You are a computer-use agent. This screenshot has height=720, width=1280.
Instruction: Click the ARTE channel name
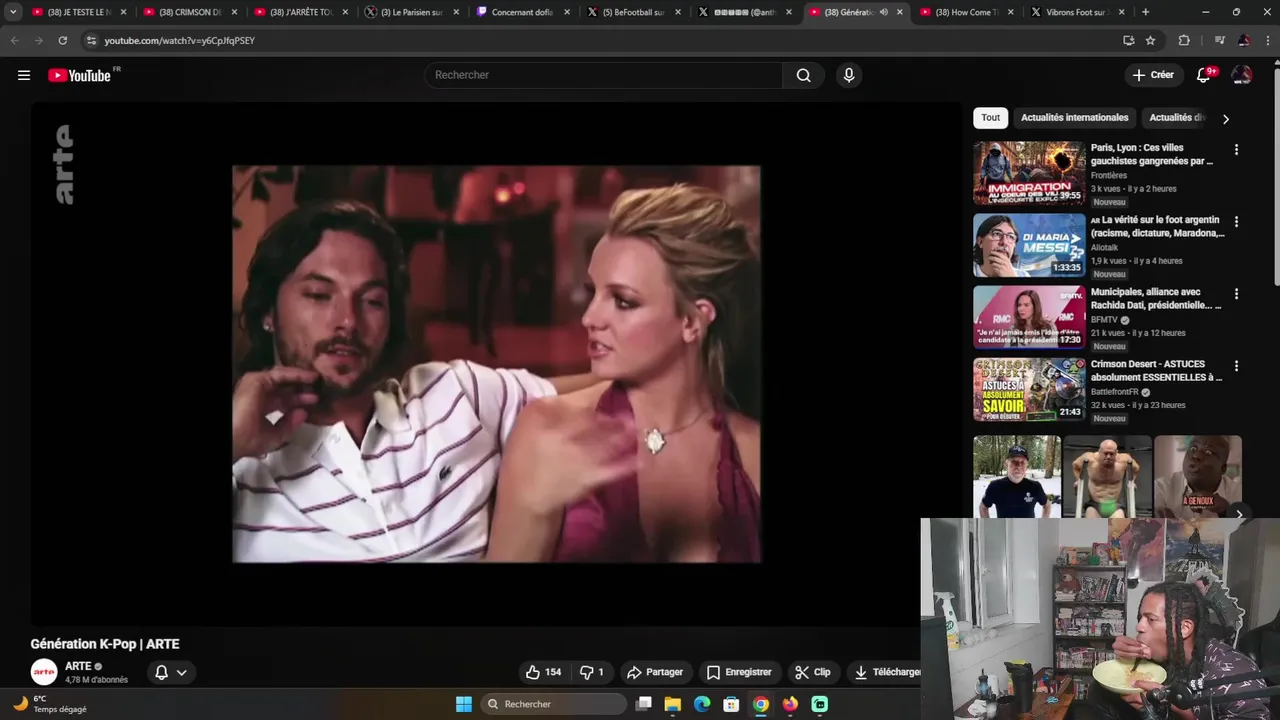click(78, 666)
